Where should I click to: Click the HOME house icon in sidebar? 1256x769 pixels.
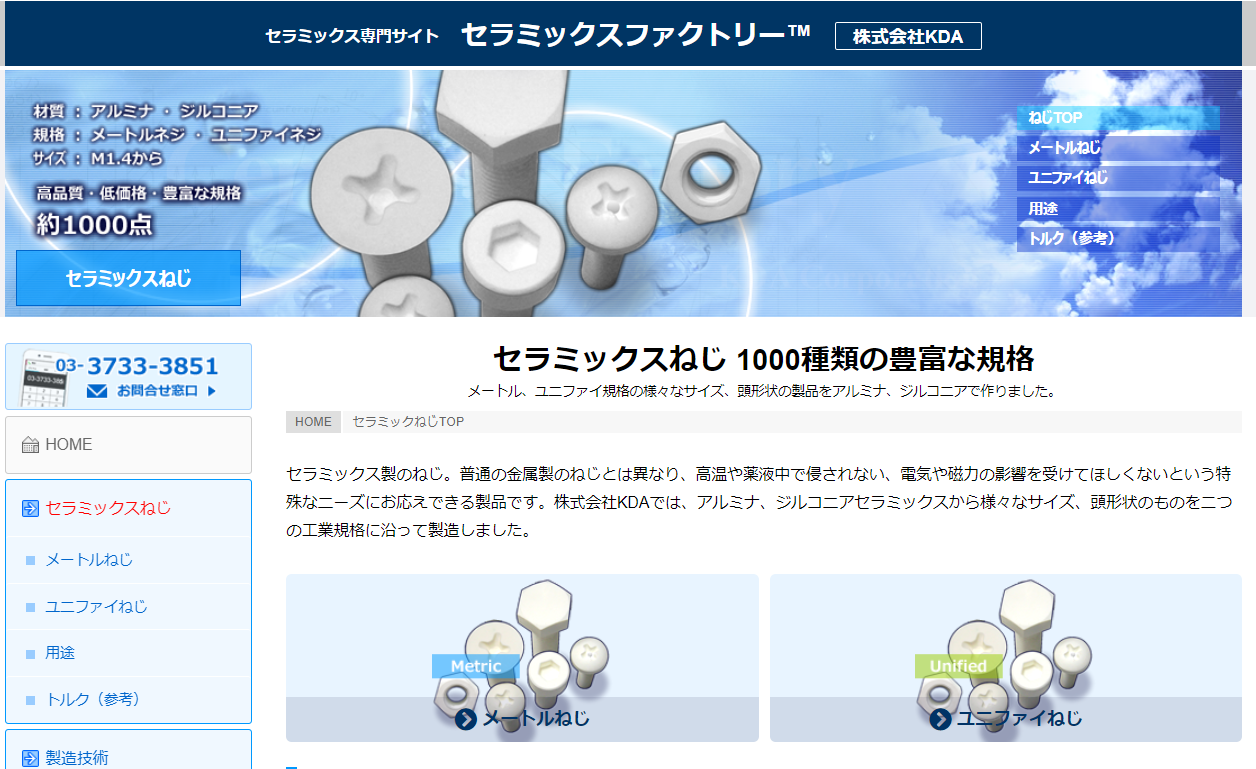point(30,445)
